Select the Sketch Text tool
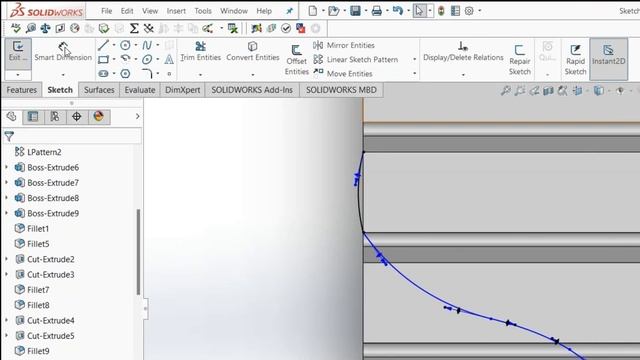The image size is (640, 360). click(169, 60)
